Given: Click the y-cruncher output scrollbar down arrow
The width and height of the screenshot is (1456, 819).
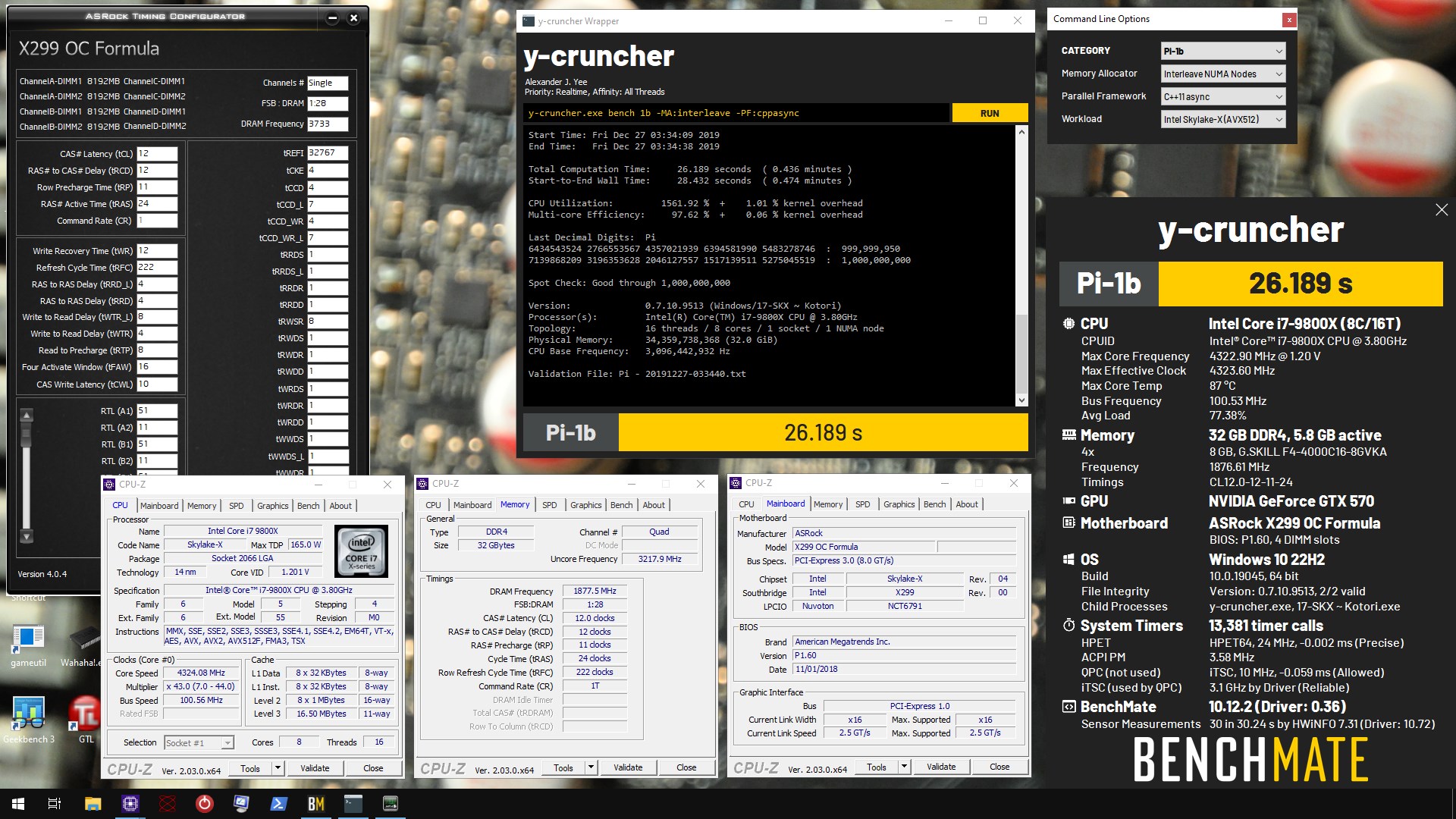Looking at the screenshot, I should coord(1021,400).
